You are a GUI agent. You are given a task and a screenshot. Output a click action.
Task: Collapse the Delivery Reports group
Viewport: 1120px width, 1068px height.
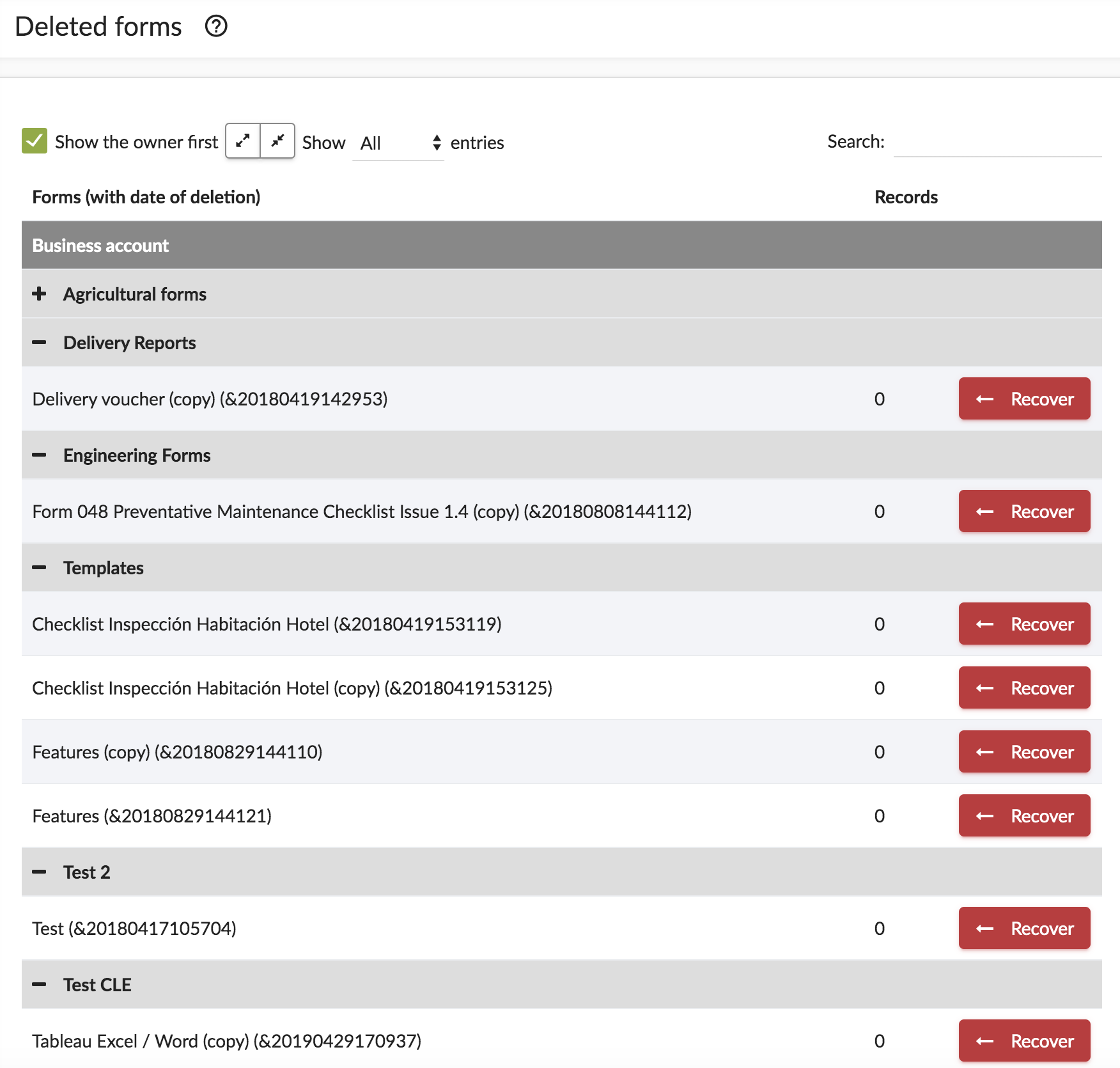(x=39, y=342)
